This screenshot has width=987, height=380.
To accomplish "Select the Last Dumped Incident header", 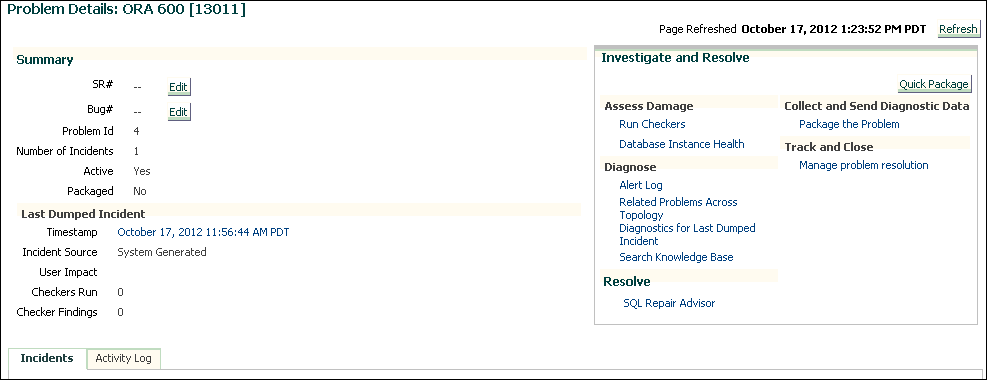I will [x=83, y=214].
